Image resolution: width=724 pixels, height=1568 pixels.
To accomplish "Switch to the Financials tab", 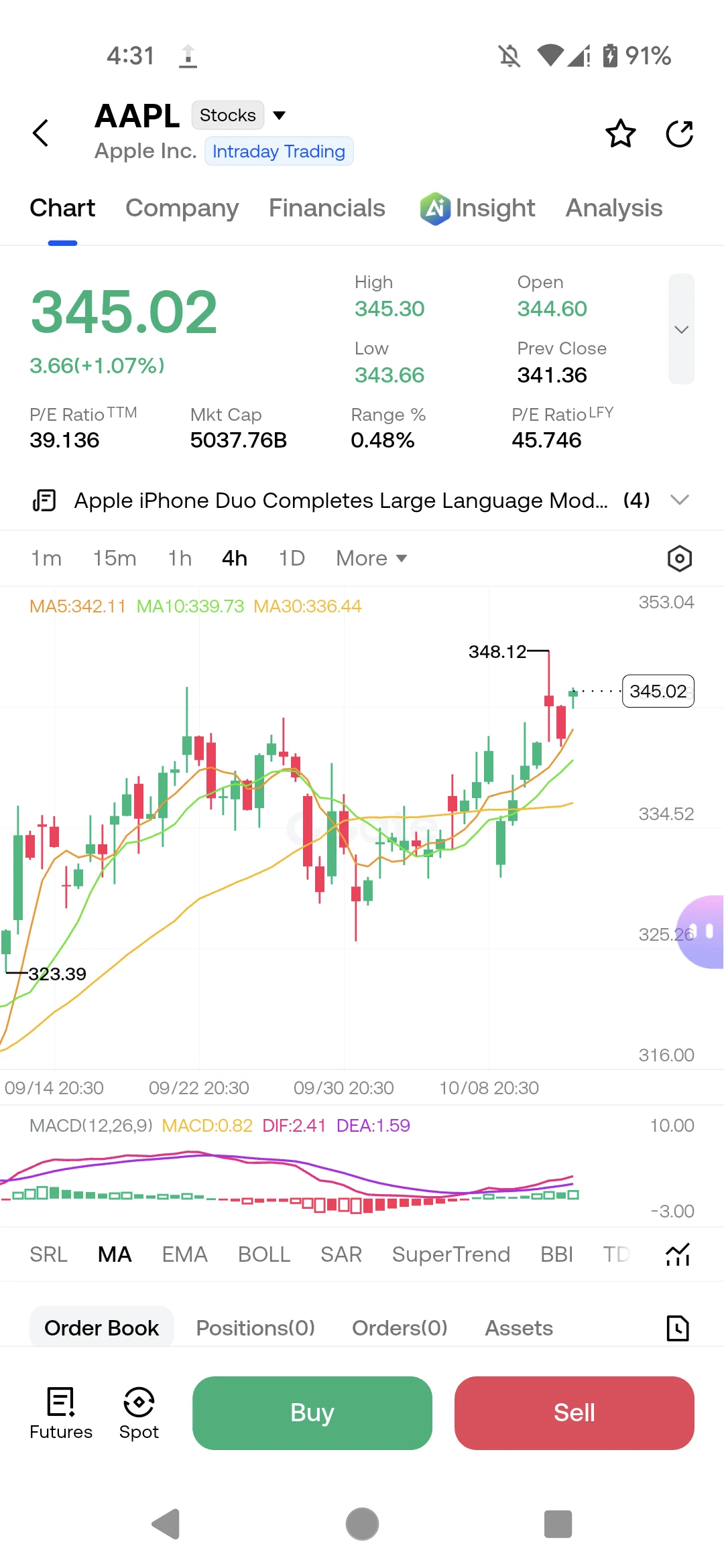I will 327,208.
